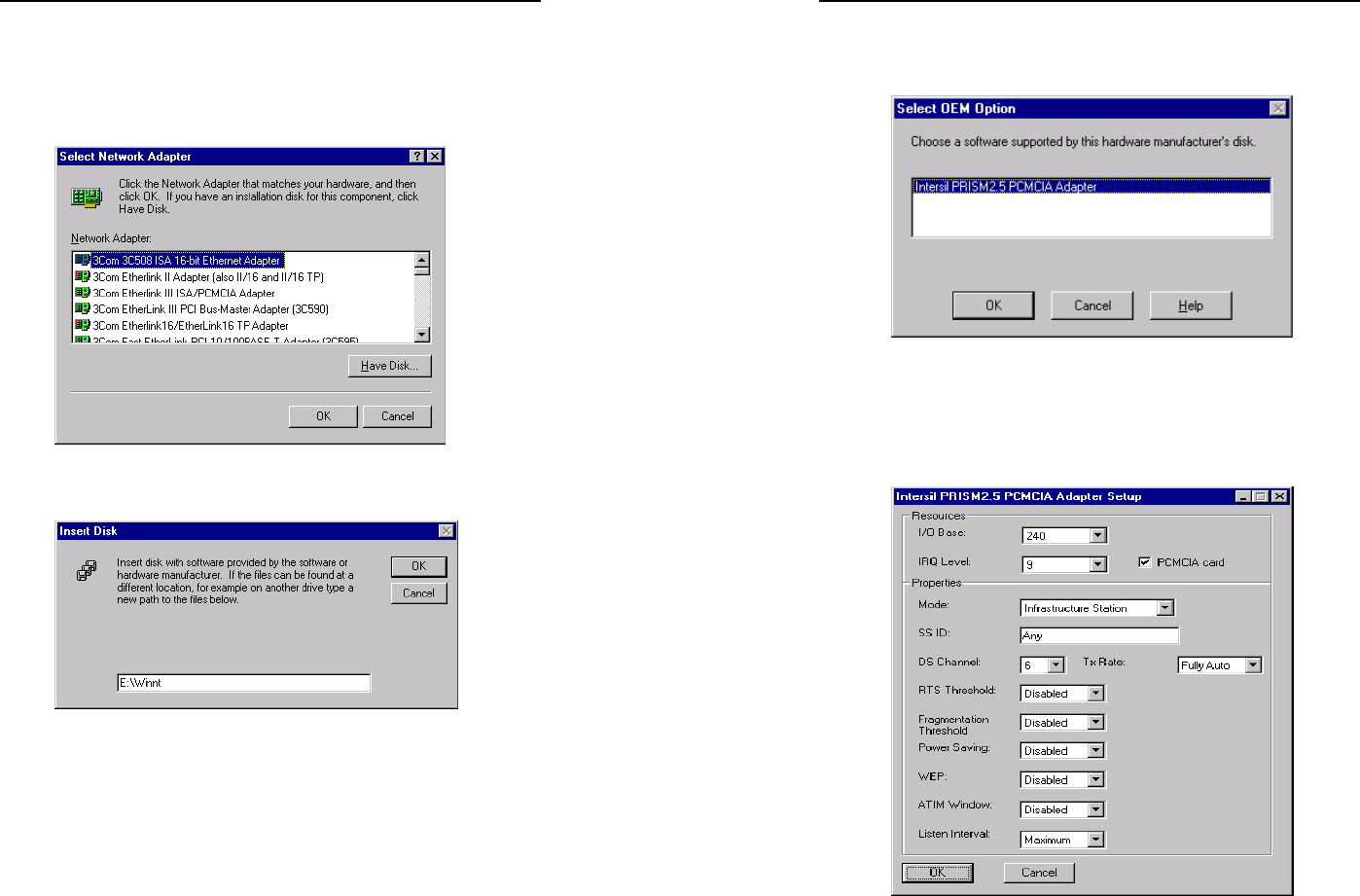This screenshot has height=896, width=1360.
Task: Cancel the PCMCIA Adapter Setup dialog
Action: [1039, 873]
